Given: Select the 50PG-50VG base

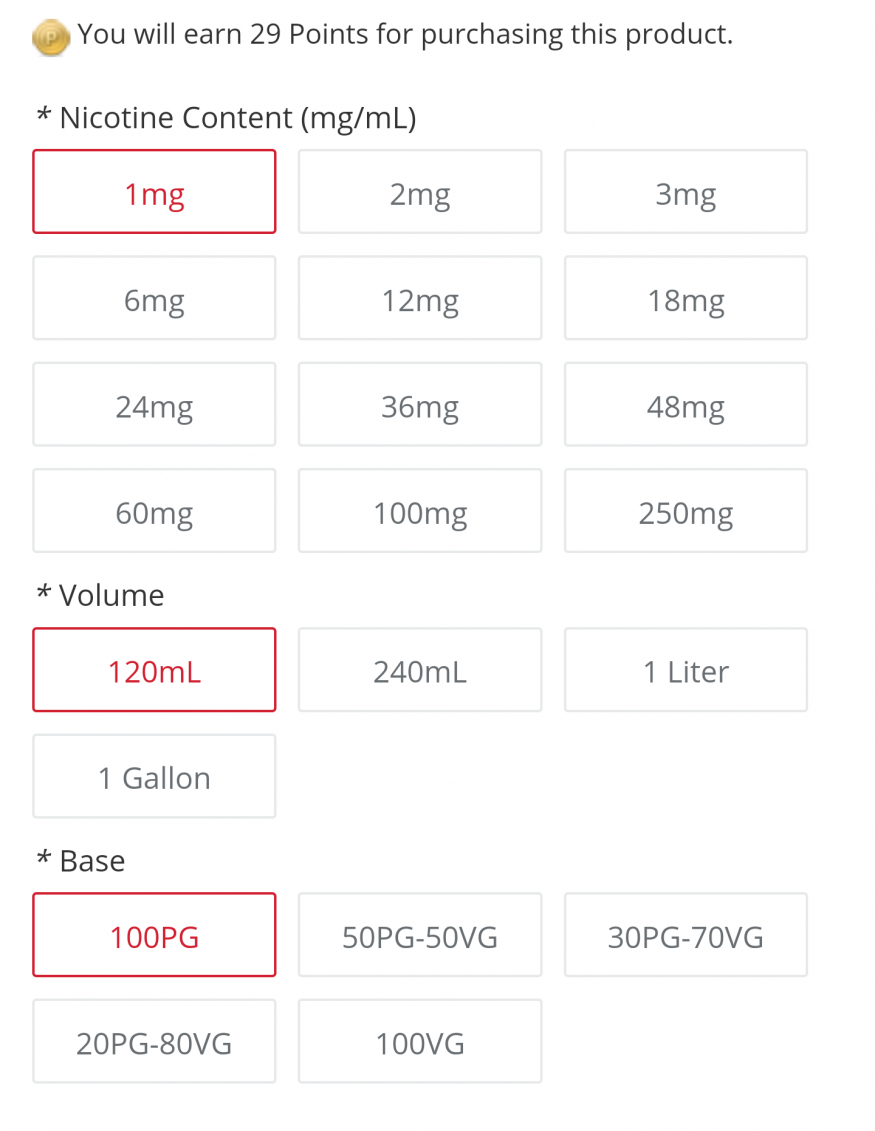Looking at the screenshot, I should pos(420,935).
